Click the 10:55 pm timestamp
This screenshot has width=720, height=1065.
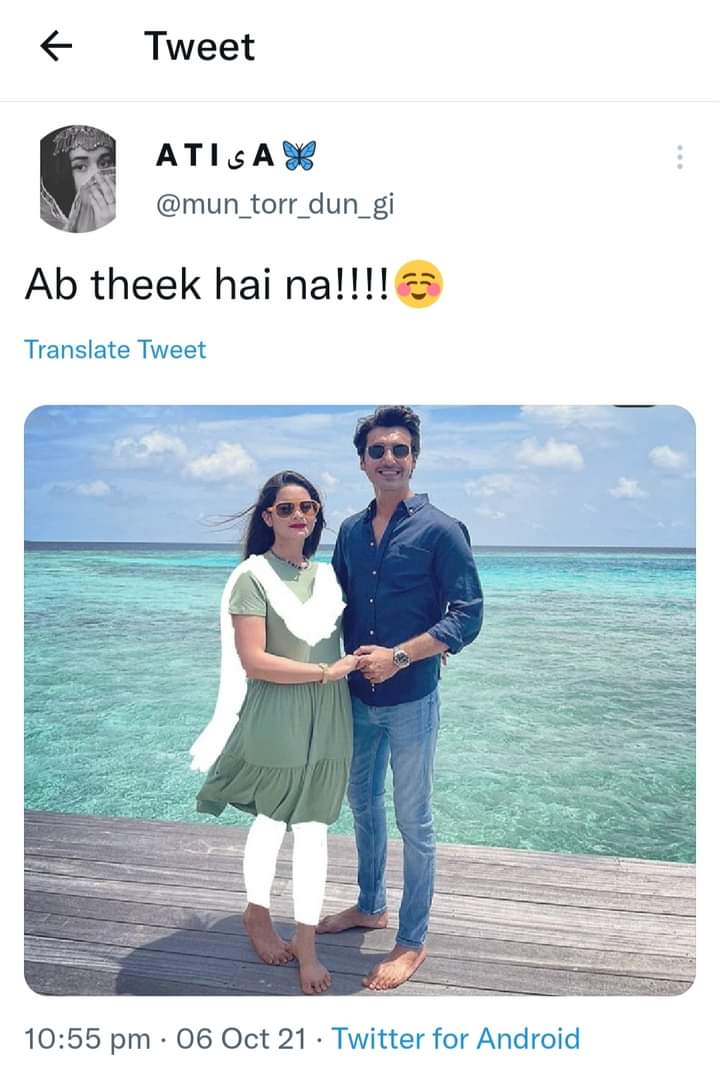[x=87, y=1039]
